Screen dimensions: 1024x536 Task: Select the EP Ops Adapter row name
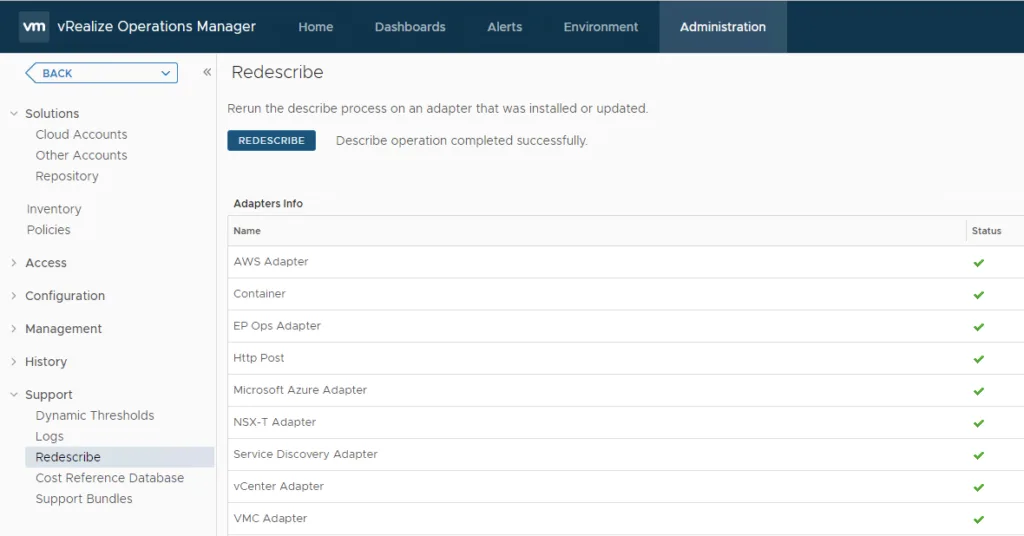[x=277, y=326]
